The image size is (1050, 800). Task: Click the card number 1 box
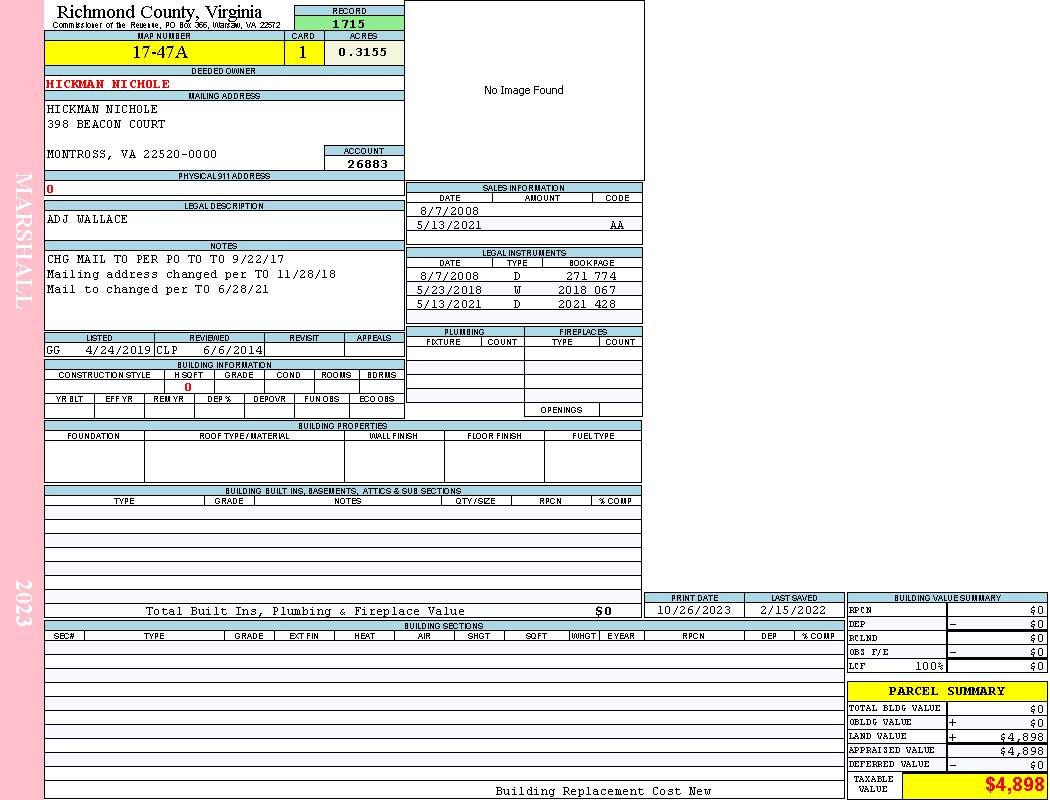tap(304, 52)
